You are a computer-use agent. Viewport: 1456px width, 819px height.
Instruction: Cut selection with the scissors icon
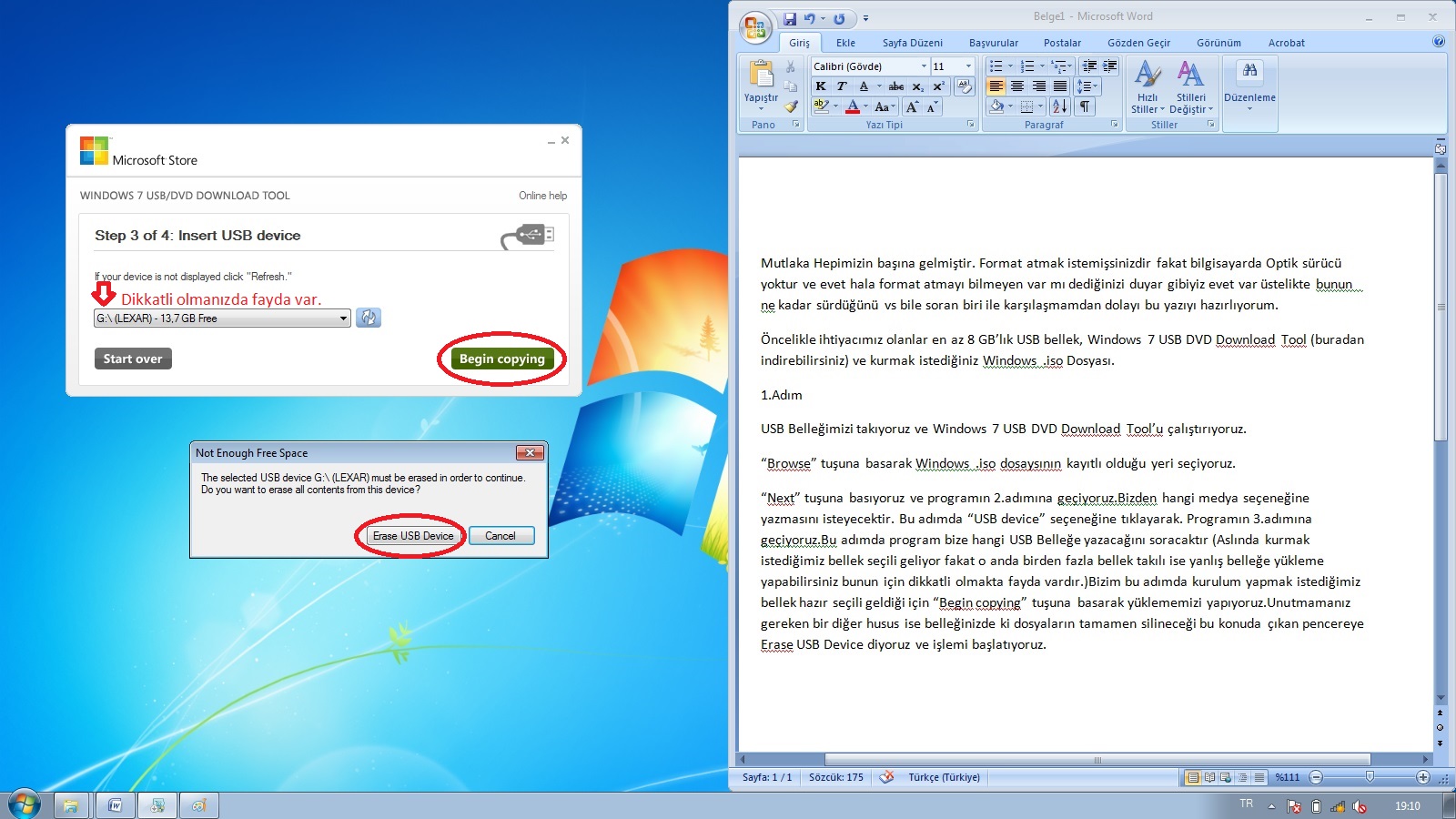(x=790, y=66)
